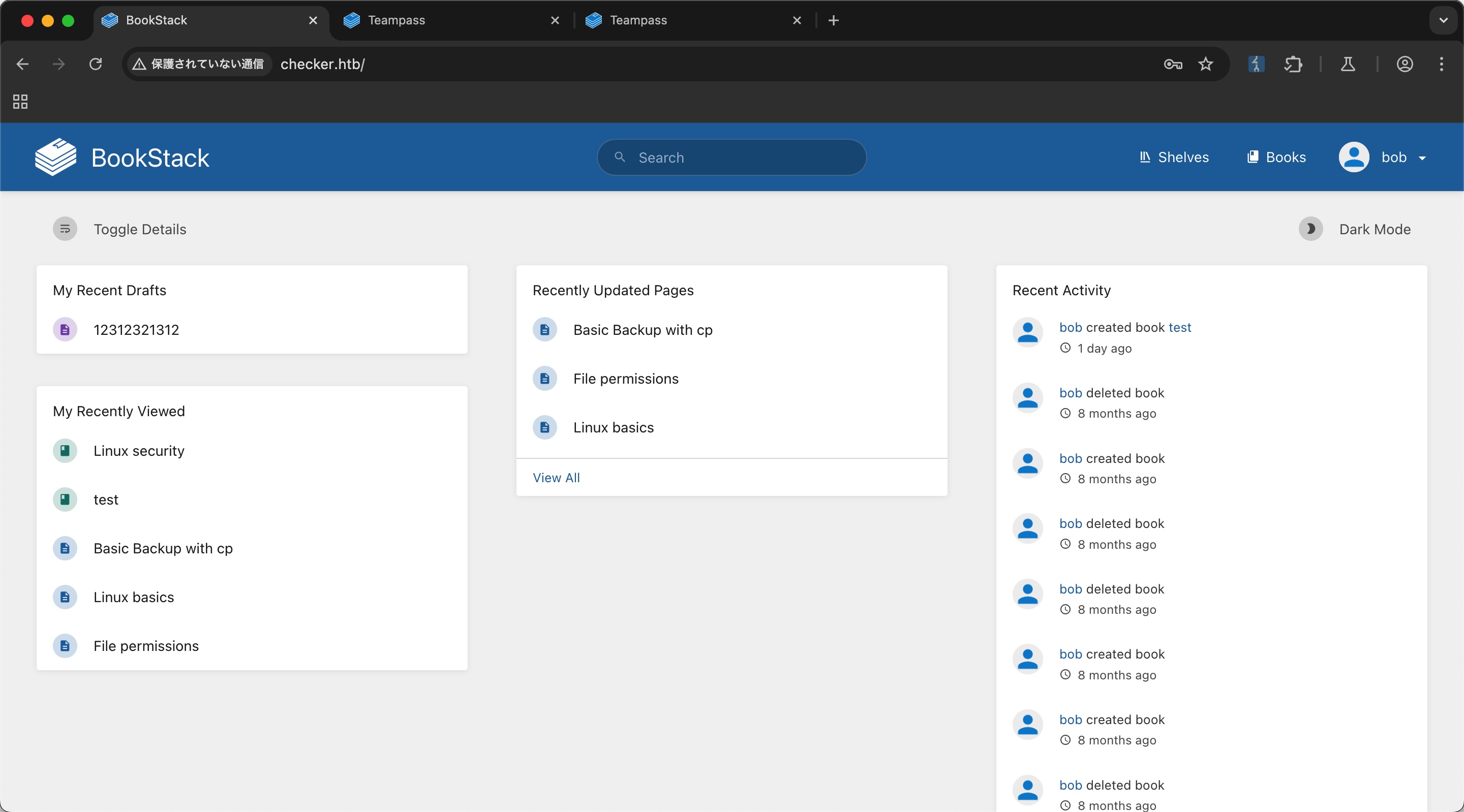1464x812 pixels.
Task: Open a new browser tab
Action: 833,20
